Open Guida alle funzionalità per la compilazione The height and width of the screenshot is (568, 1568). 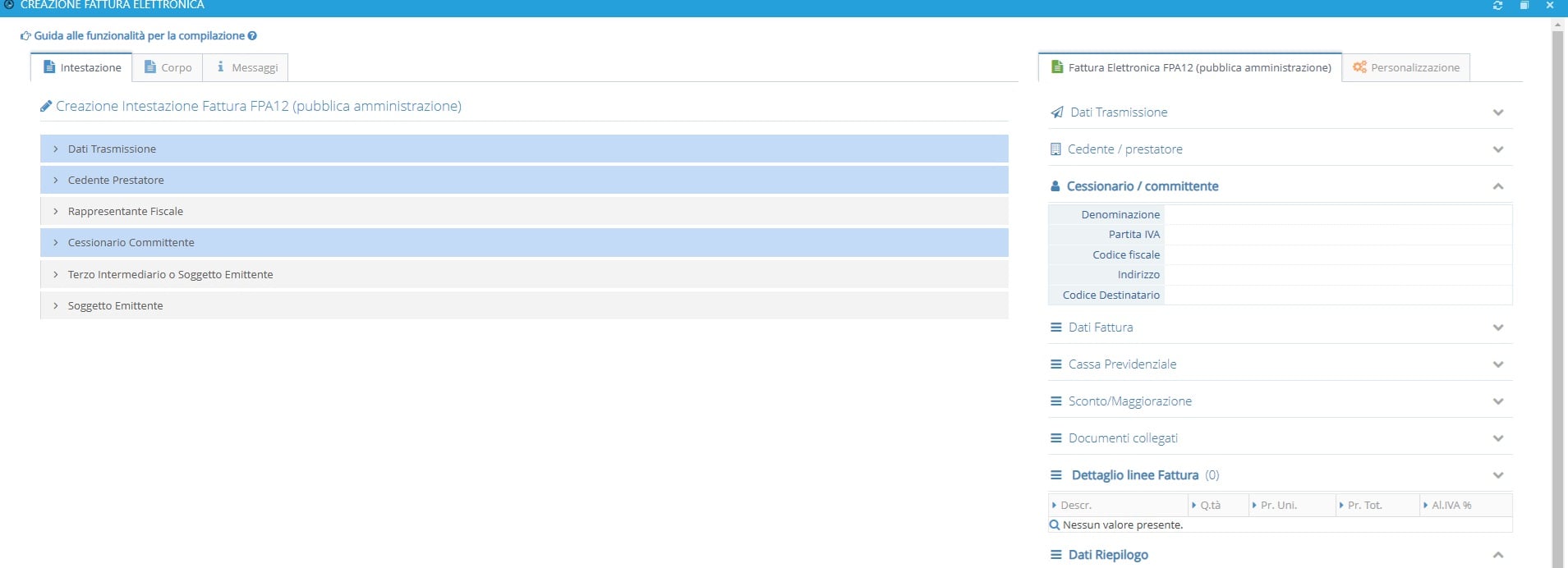coord(139,36)
